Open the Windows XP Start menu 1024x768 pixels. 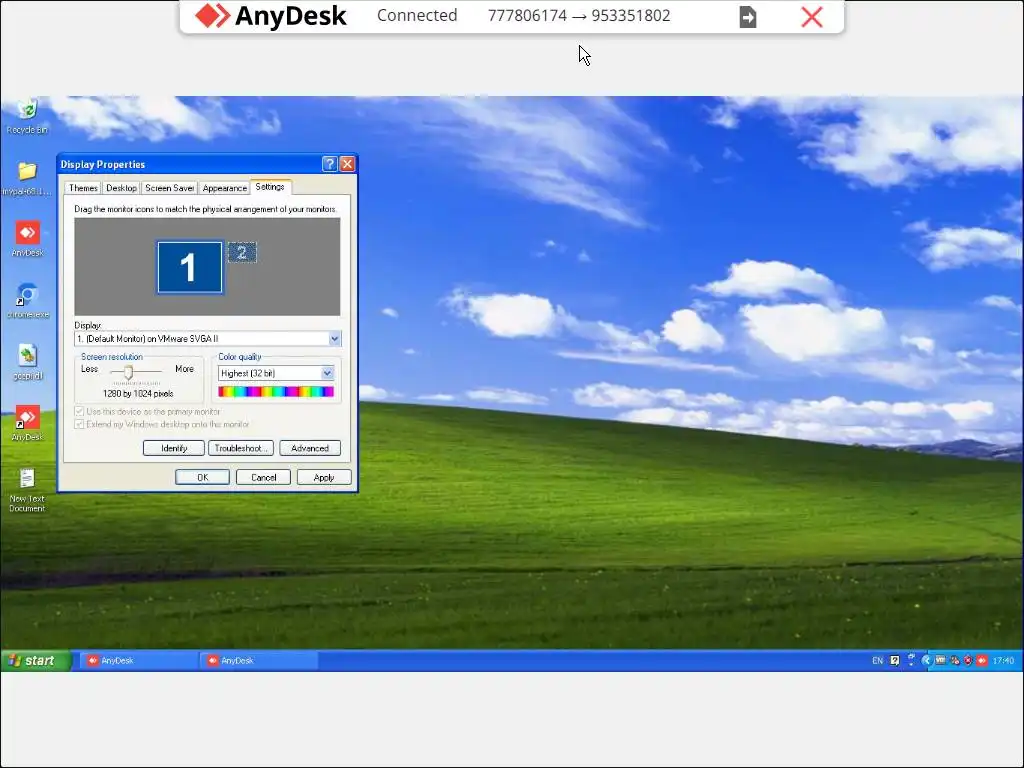35,660
